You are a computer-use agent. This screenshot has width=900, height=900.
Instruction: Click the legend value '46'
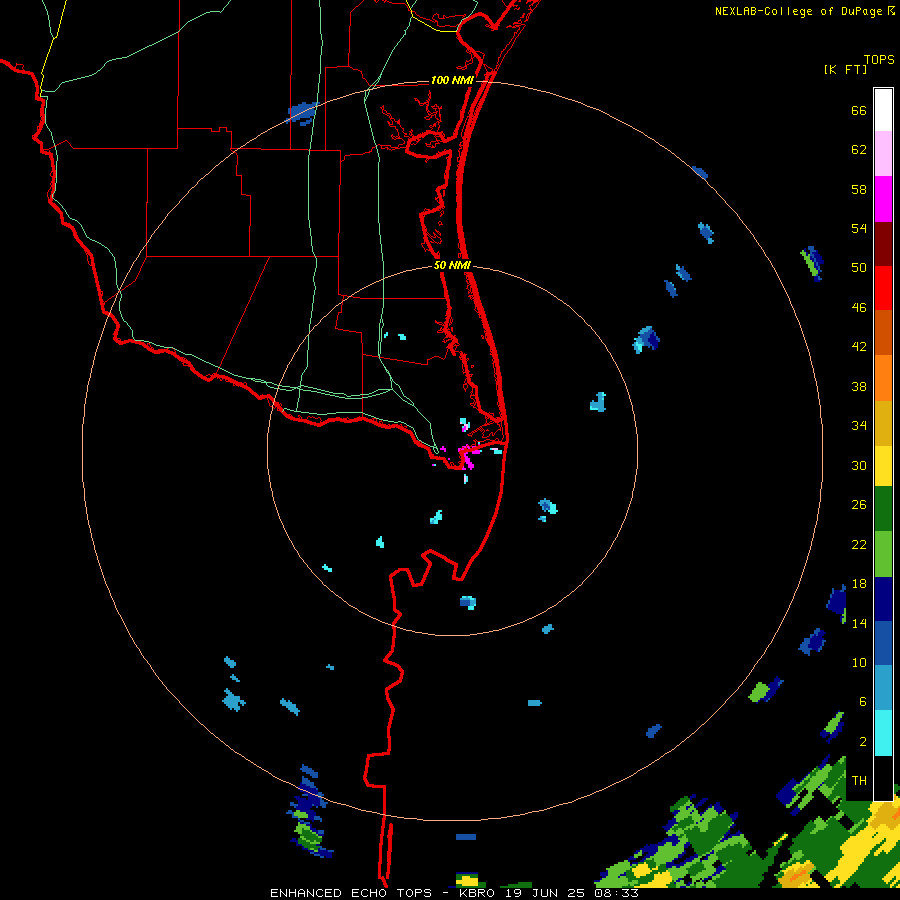pos(859,308)
